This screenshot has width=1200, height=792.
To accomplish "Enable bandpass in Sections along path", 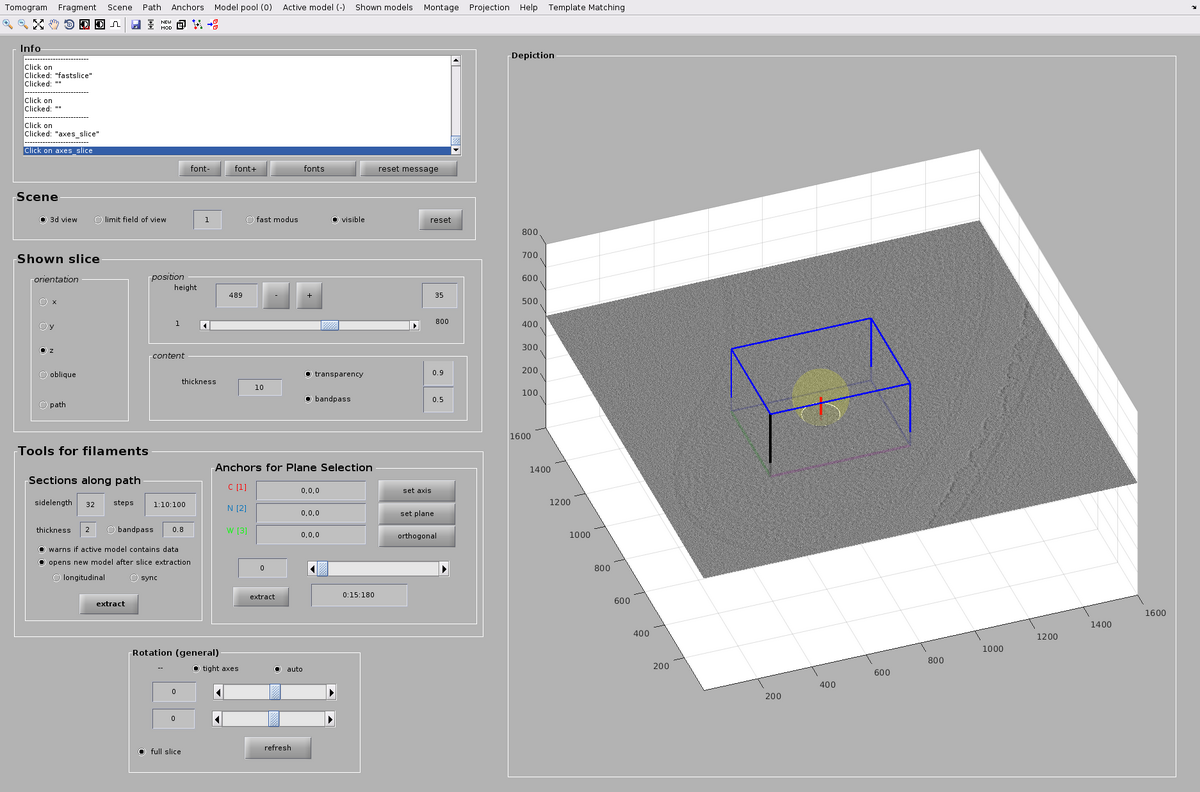I will [111, 529].
